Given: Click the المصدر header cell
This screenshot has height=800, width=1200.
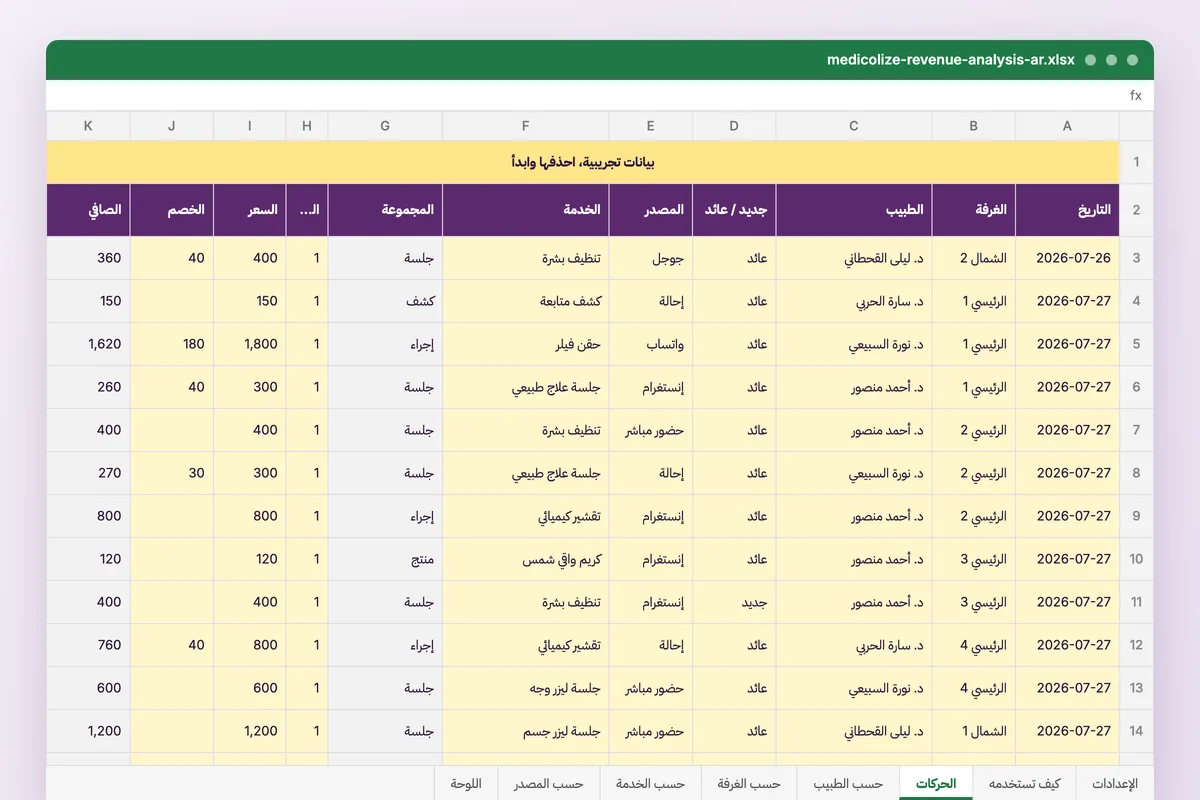Looking at the screenshot, I should point(650,210).
